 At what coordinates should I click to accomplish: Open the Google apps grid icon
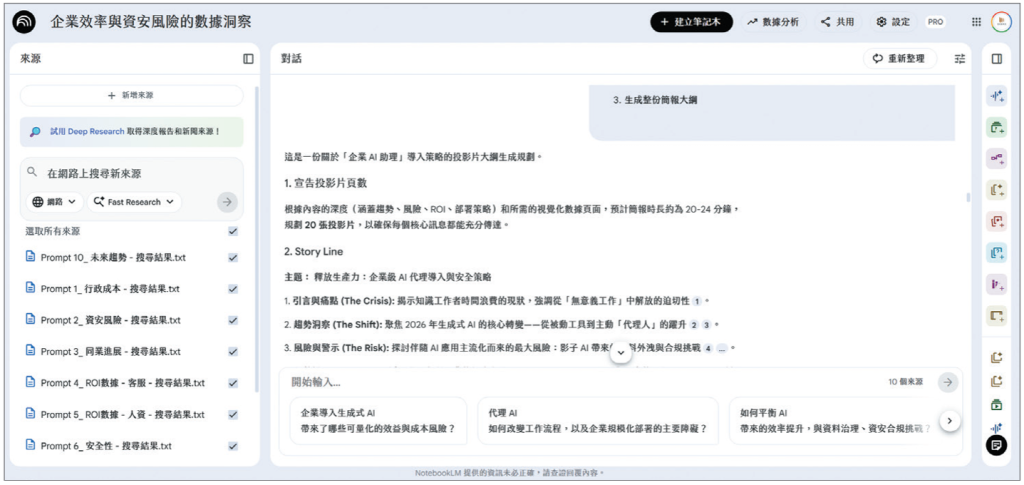coord(976,22)
